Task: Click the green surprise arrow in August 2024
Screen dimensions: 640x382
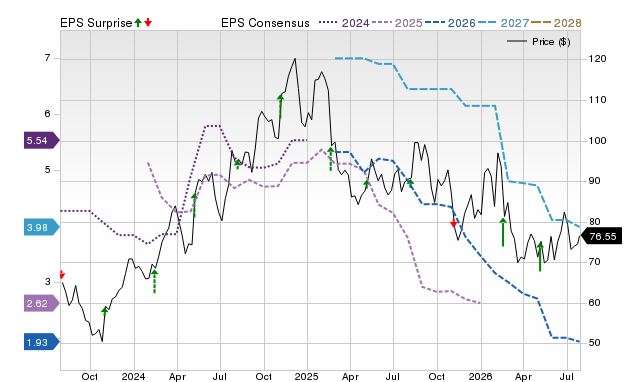Action: pos(238,164)
